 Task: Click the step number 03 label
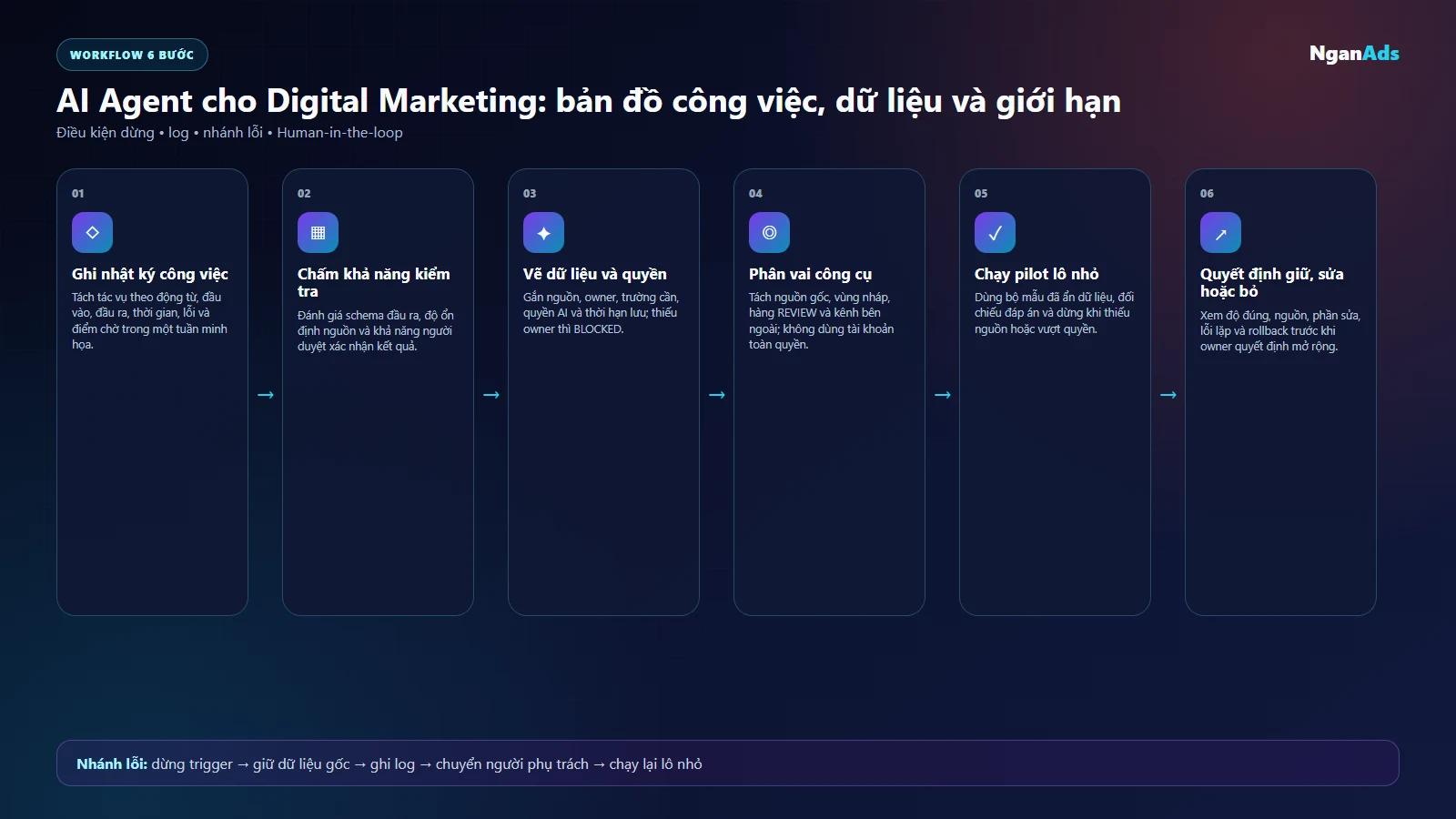[530, 194]
